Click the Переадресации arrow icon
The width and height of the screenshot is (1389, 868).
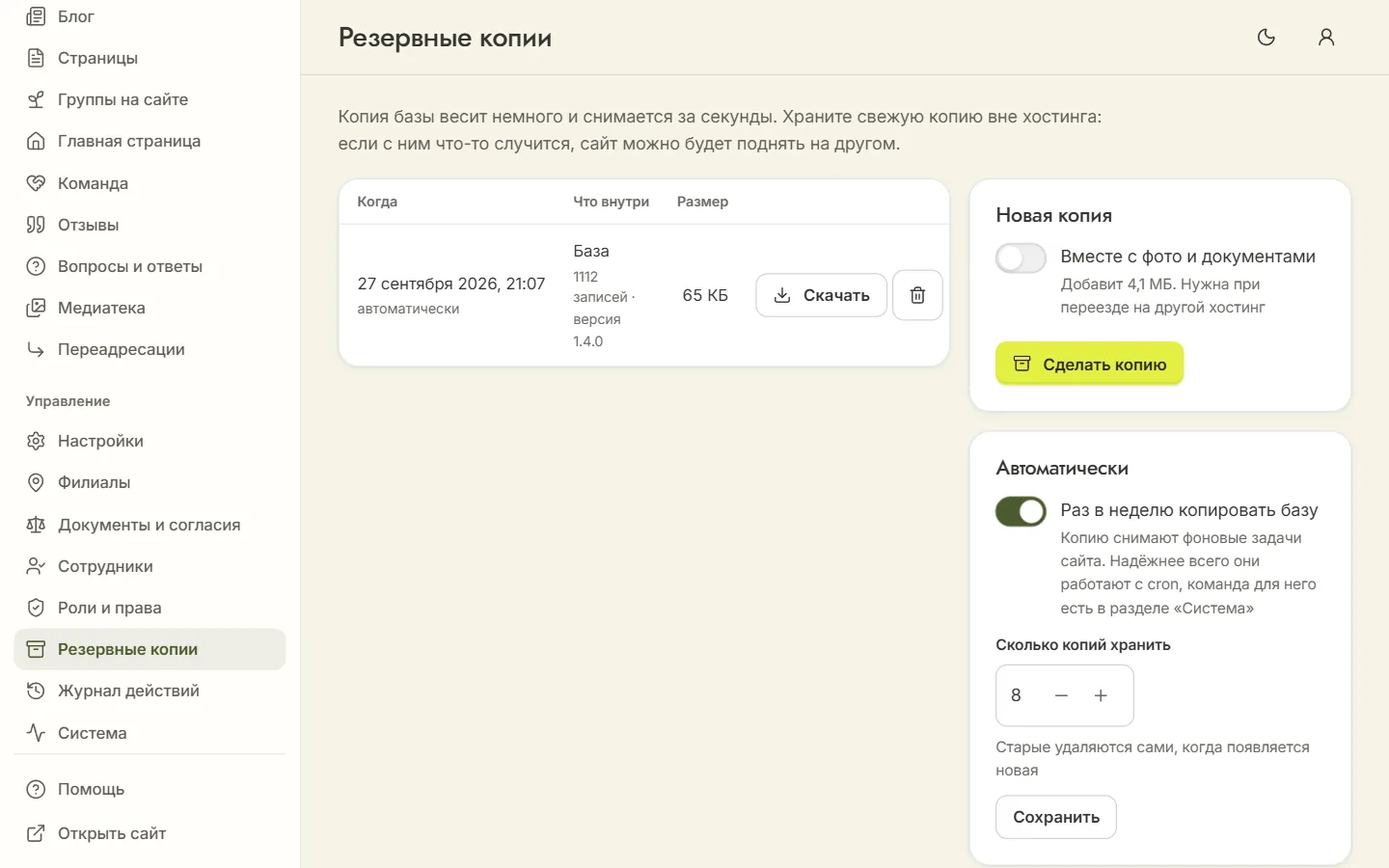[36, 349]
